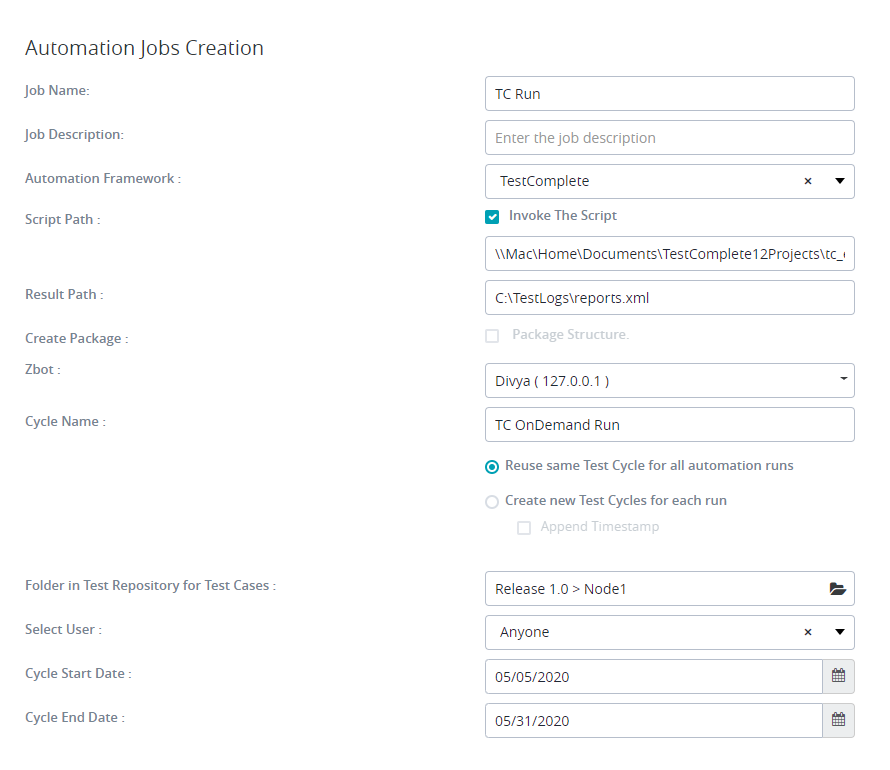Expand the Automation Framework dropdown arrow
This screenshot has width=890, height=770.
tap(839, 182)
